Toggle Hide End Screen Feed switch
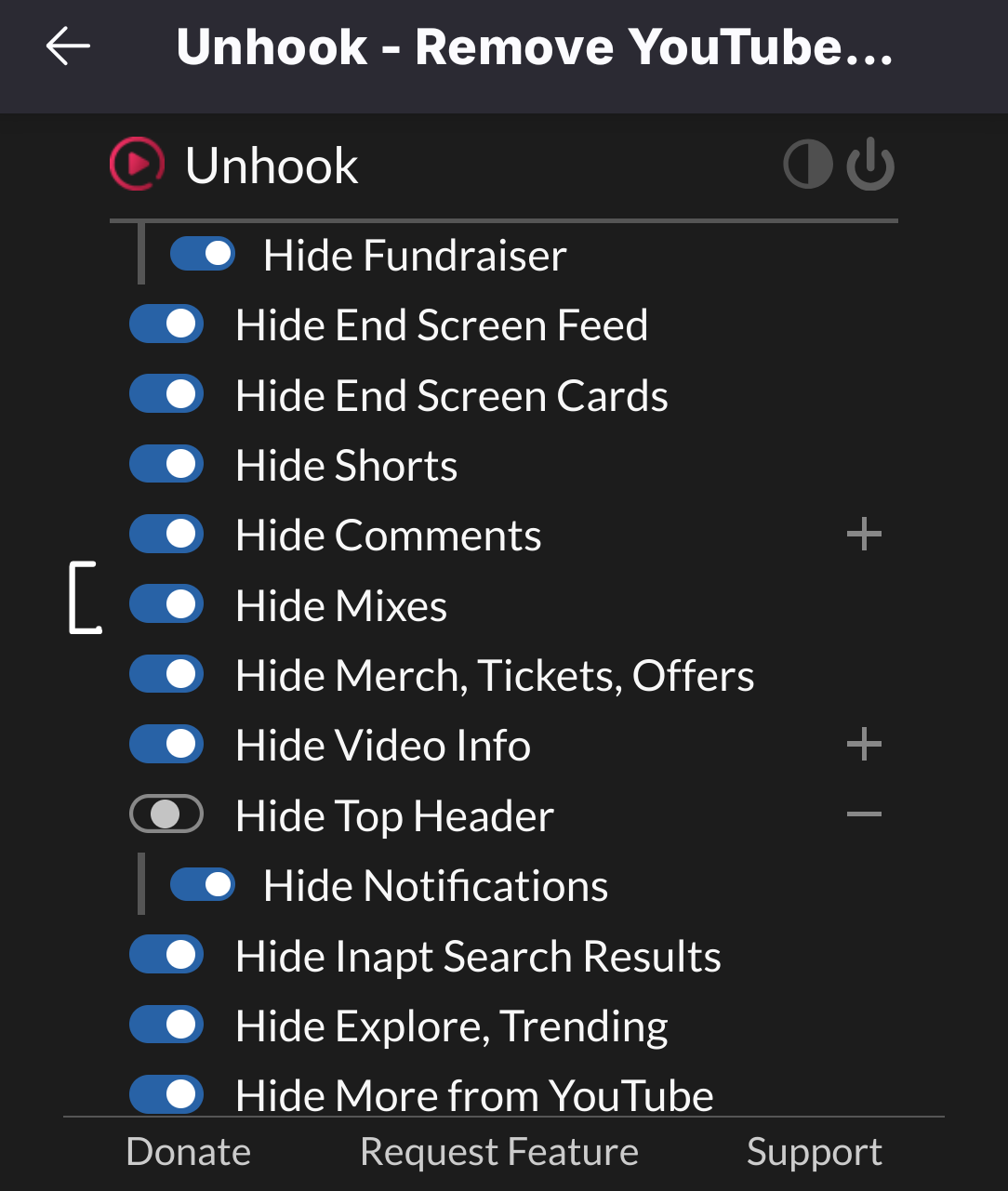Viewport: 1008px width, 1191px height. (x=166, y=324)
